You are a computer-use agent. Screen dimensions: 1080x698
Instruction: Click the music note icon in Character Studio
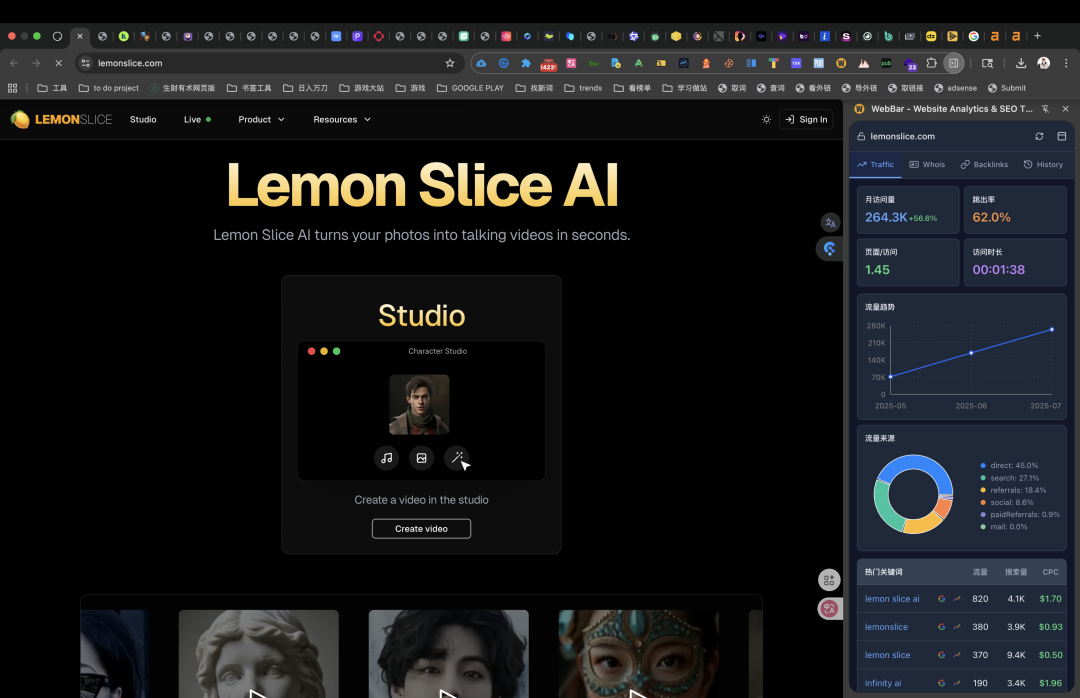(x=386, y=458)
